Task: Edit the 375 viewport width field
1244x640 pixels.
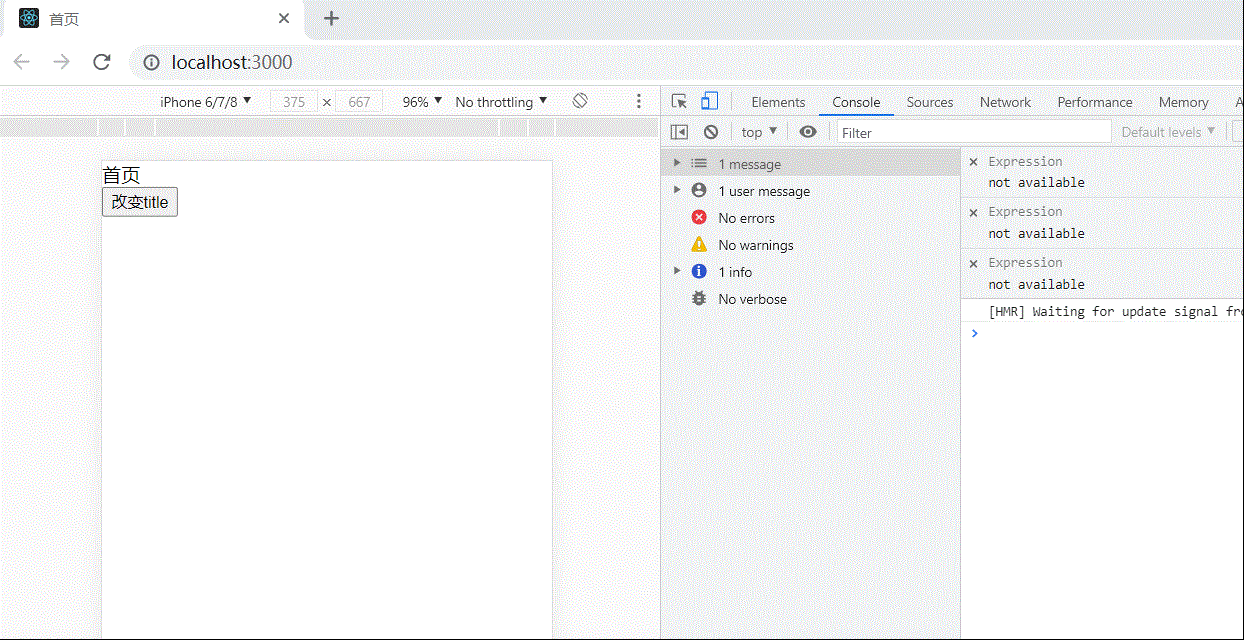Action: click(294, 102)
